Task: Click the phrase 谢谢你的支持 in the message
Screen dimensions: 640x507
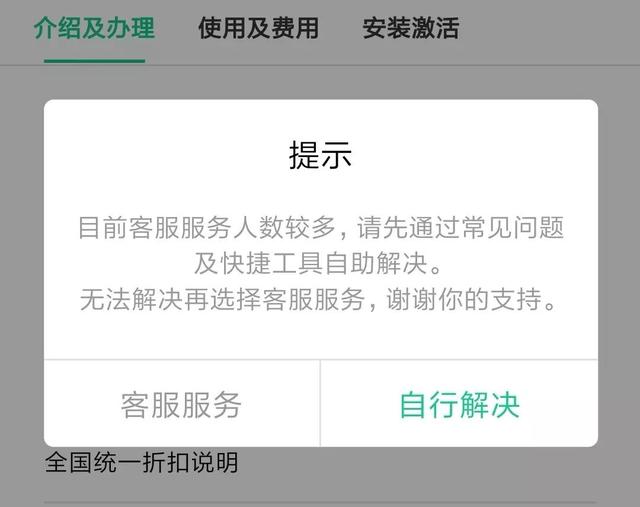Action: pos(464,299)
